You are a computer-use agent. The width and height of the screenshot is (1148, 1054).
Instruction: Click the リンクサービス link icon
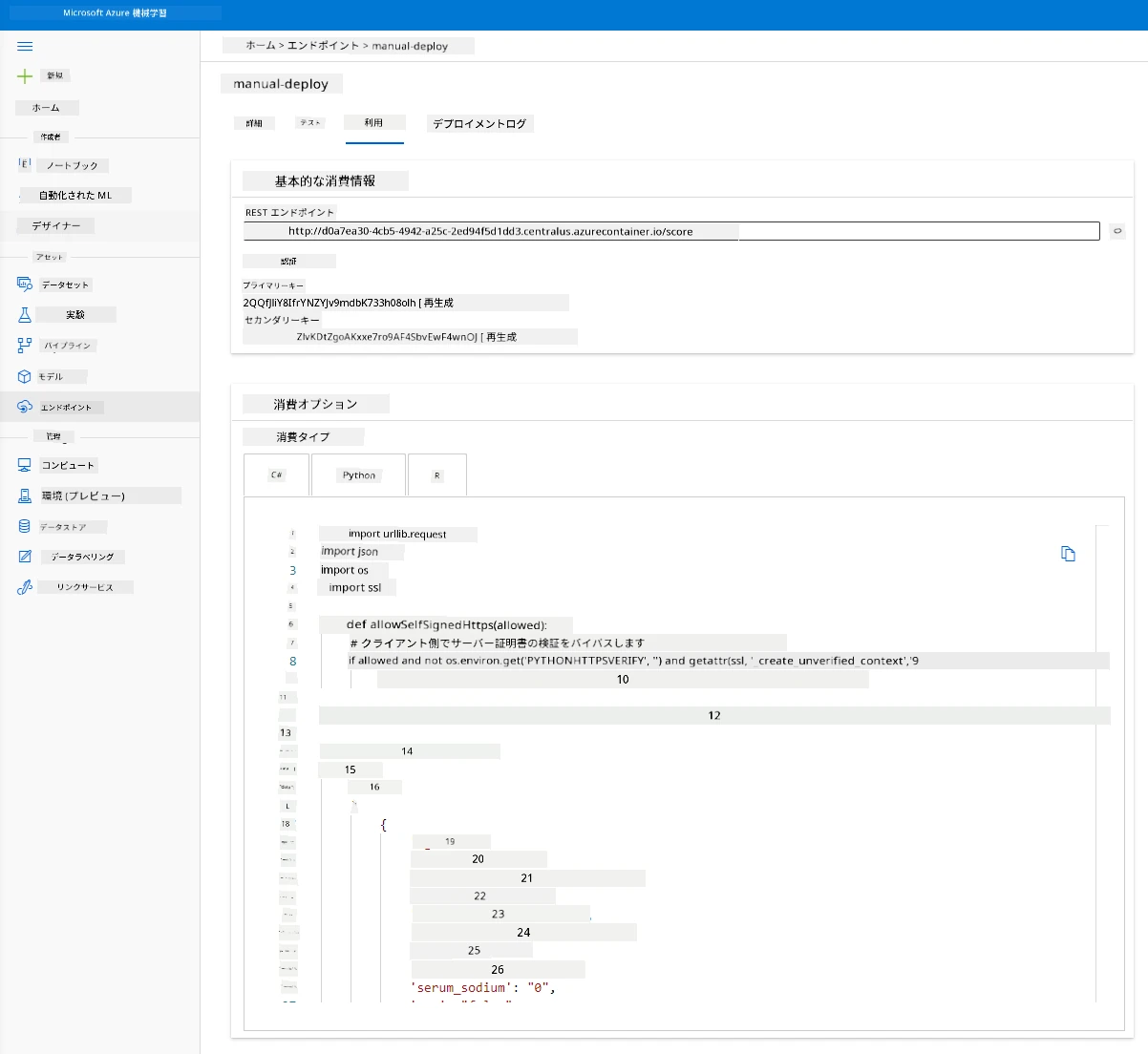[25, 587]
